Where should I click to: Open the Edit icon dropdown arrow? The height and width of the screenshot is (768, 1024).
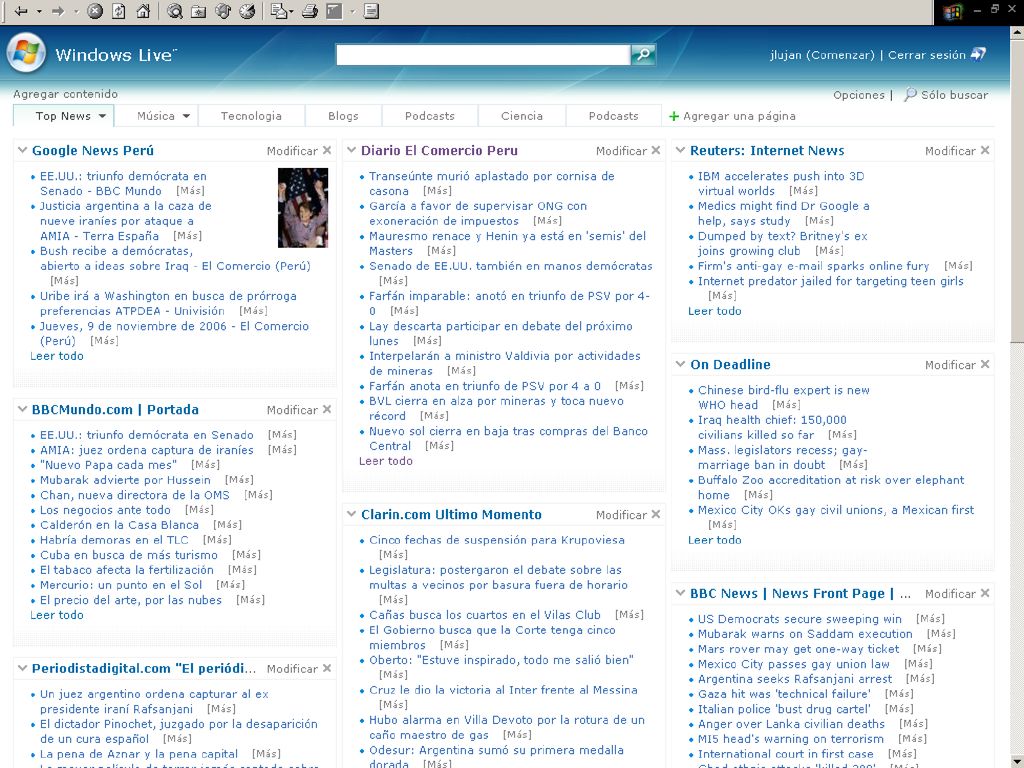[353, 11]
